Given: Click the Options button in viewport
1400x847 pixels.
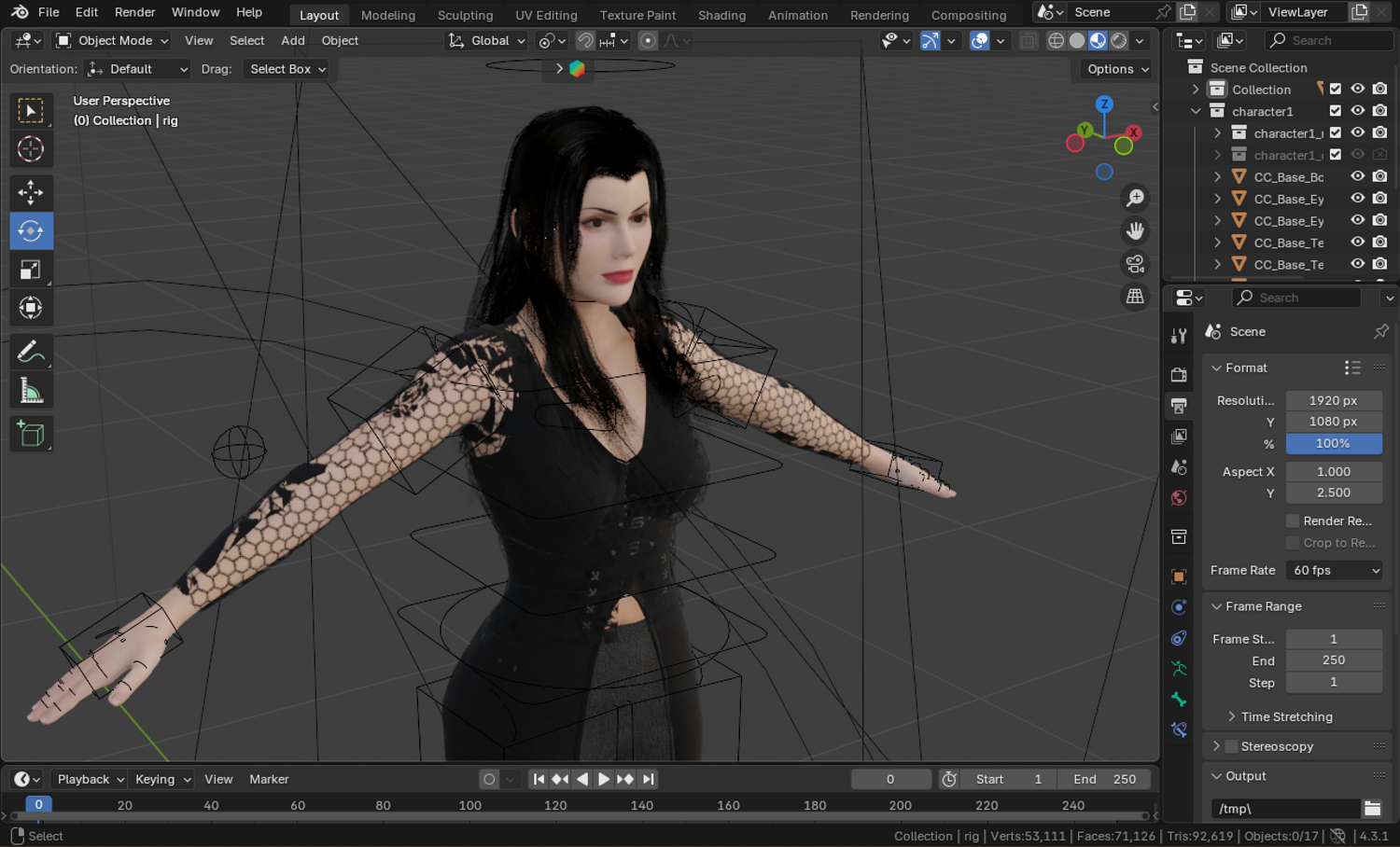Looking at the screenshot, I should (1117, 69).
